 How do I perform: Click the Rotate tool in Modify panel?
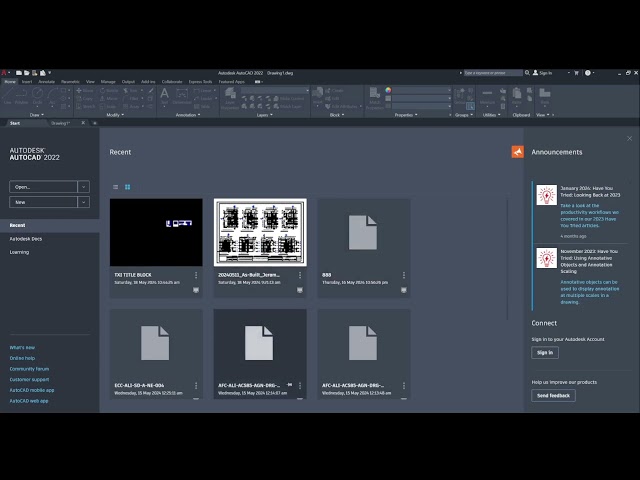(x=109, y=91)
